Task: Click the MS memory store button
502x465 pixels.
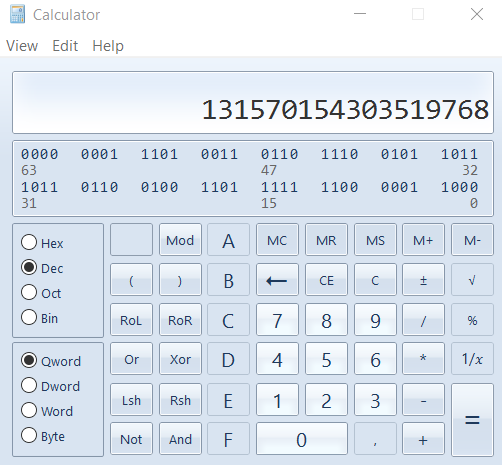Action: point(375,240)
